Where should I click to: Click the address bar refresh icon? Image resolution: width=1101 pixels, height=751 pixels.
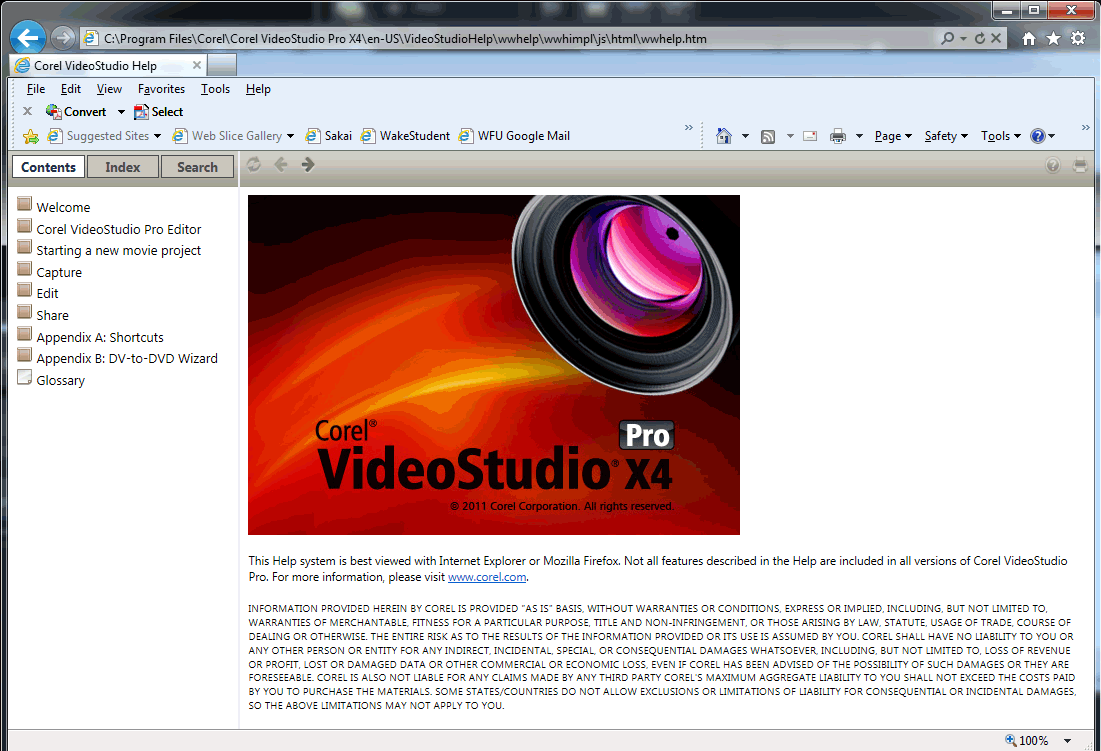(980, 38)
